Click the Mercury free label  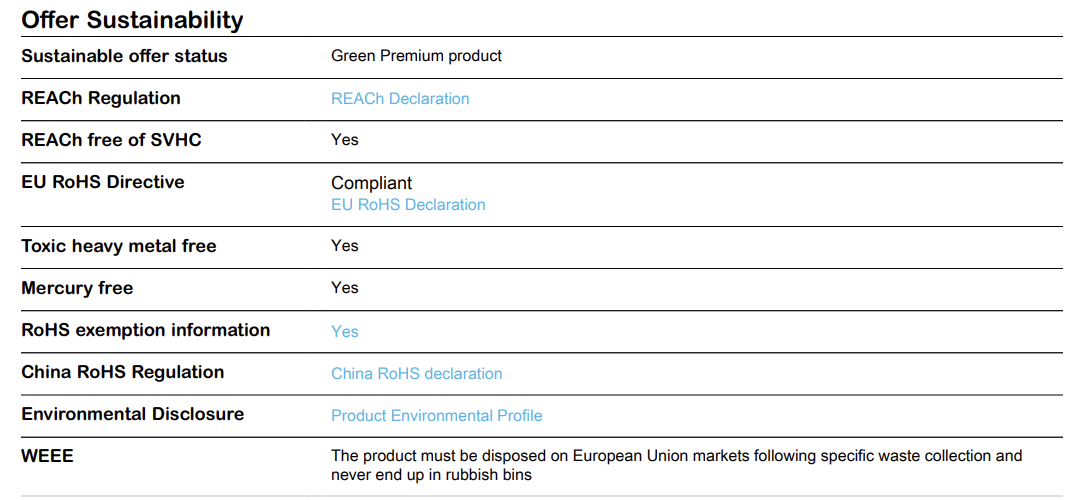click(77, 287)
